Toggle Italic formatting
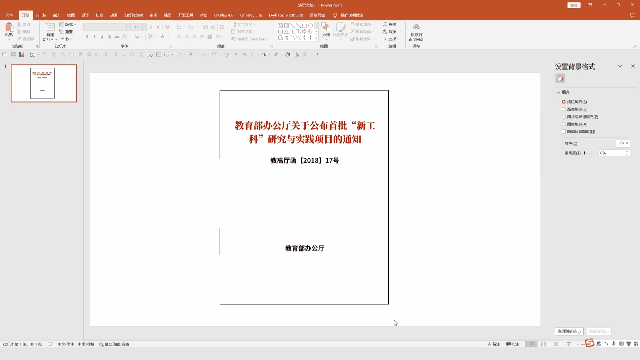640x360 pixels. click(x=95, y=37)
